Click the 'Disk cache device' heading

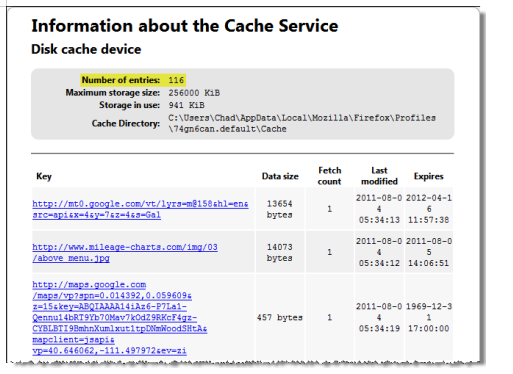[x=86, y=49]
